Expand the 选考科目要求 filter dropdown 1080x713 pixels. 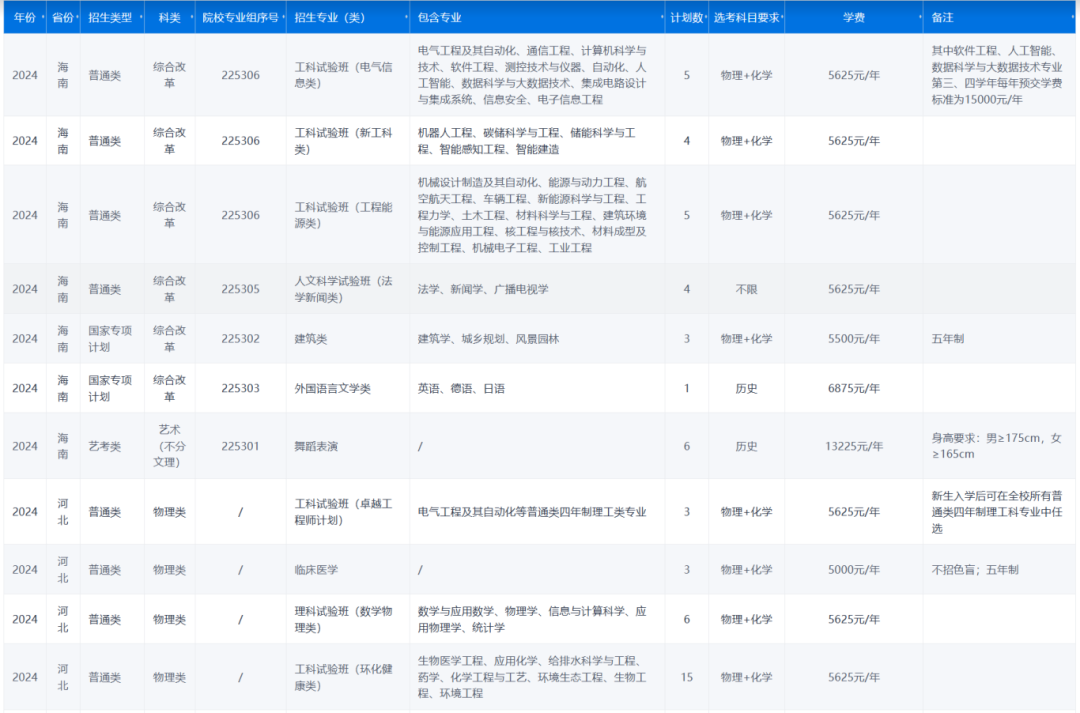point(782,17)
